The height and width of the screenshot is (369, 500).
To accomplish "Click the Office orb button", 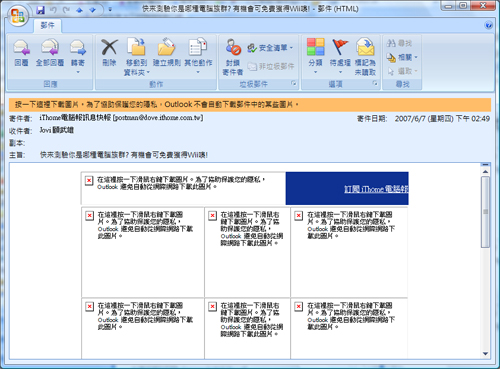I will pyautogui.click(x=18, y=15).
